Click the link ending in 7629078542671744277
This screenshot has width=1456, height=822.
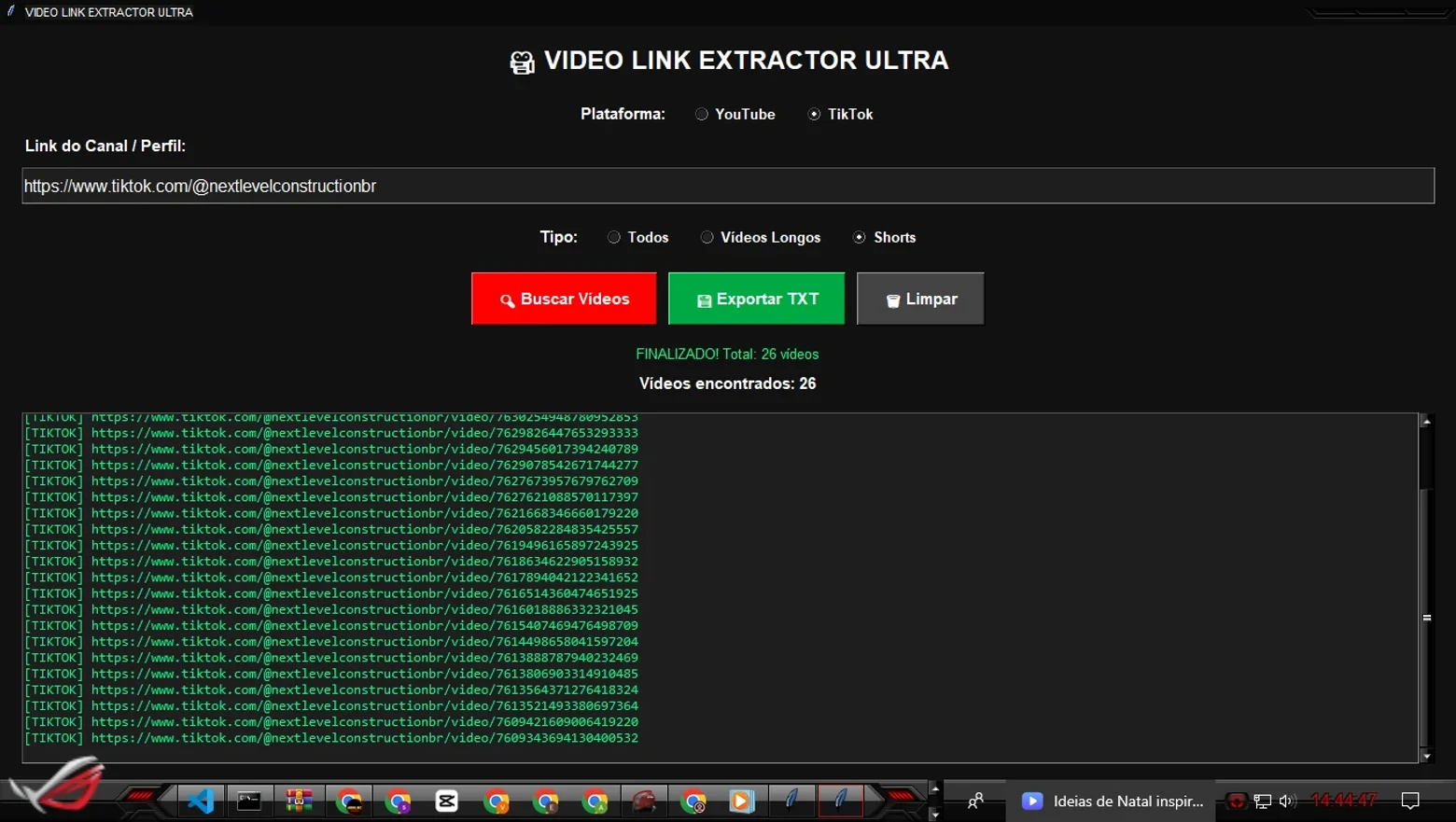[365, 465]
